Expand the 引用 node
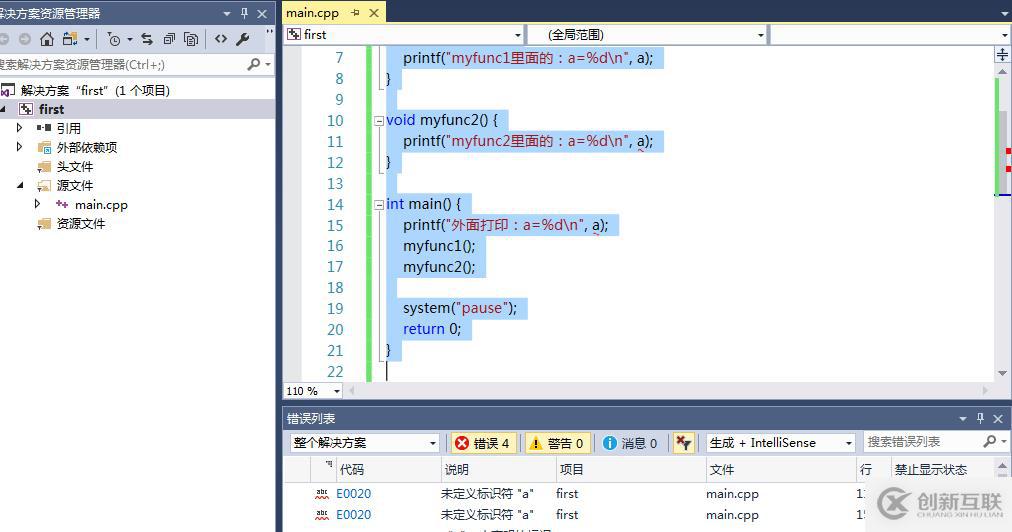 pos(19,128)
